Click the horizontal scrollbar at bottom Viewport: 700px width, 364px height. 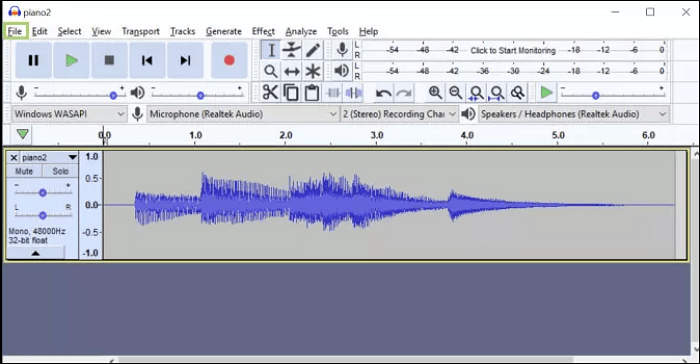(346, 360)
